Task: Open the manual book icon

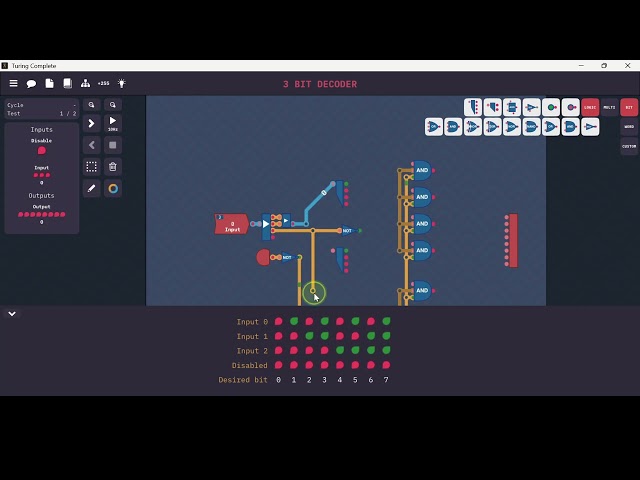Action: coord(67,83)
